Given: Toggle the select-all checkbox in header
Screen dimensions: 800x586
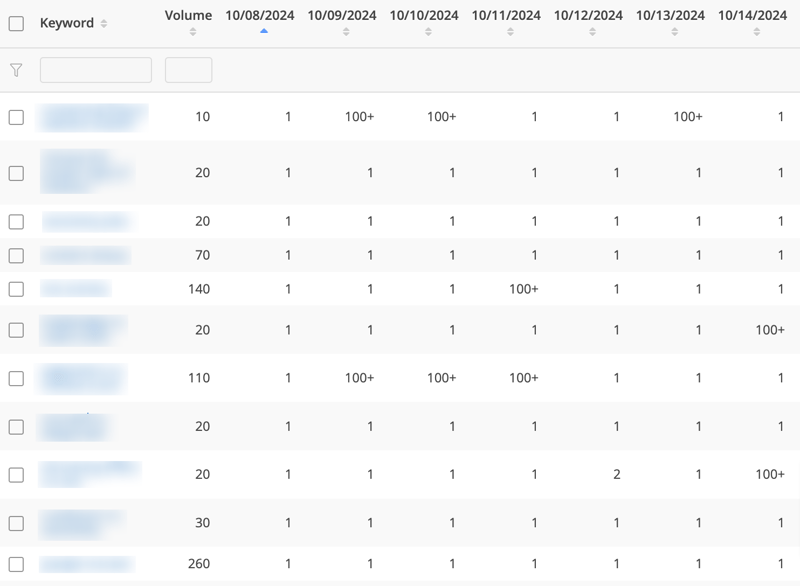Looking at the screenshot, I should [16, 24].
